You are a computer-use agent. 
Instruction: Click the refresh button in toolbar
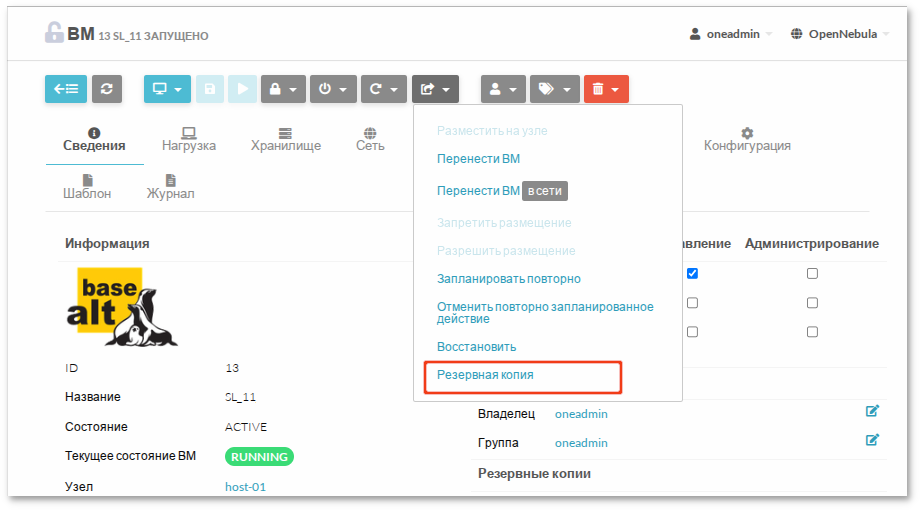pos(107,89)
